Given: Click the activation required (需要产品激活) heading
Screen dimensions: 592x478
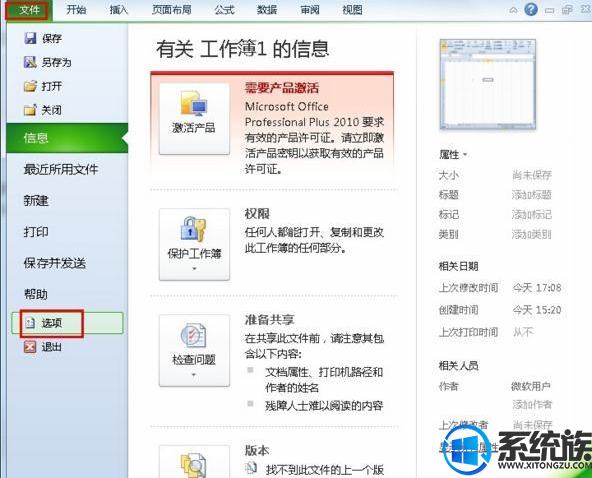Looking at the screenshot, I should (x=282, y=88).
